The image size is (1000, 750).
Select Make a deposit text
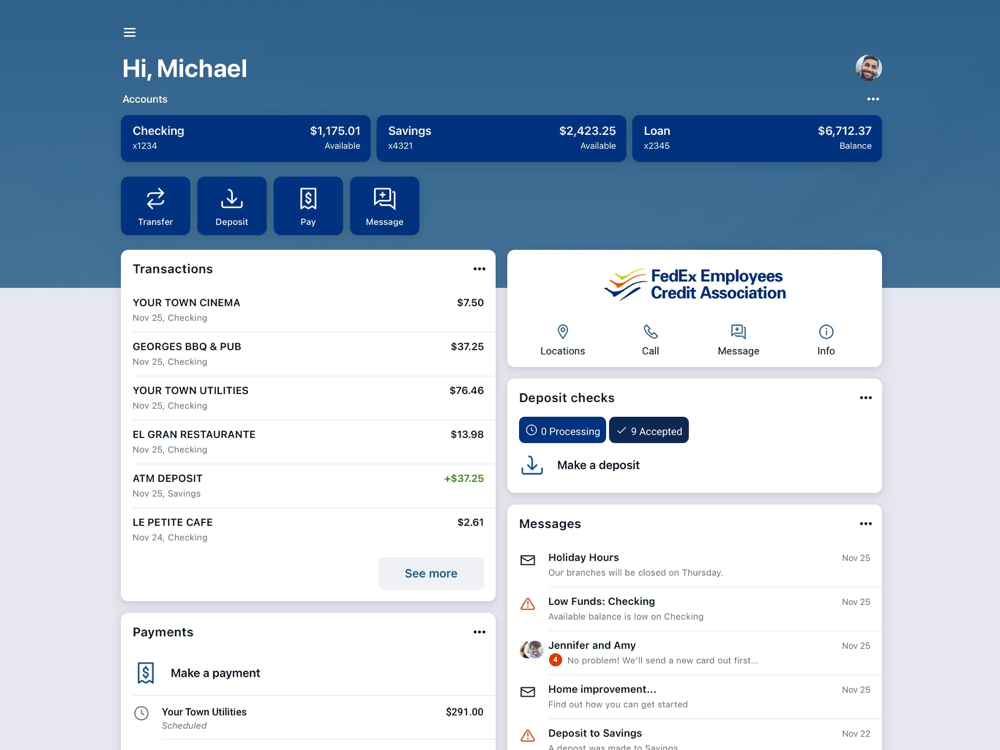click(x=598, y=465)
